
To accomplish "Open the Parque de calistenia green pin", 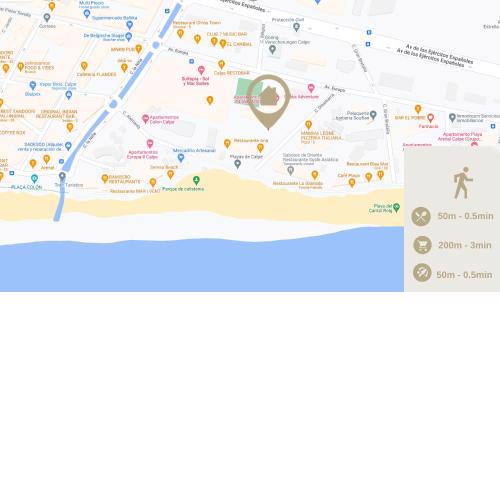I will 196,180.
